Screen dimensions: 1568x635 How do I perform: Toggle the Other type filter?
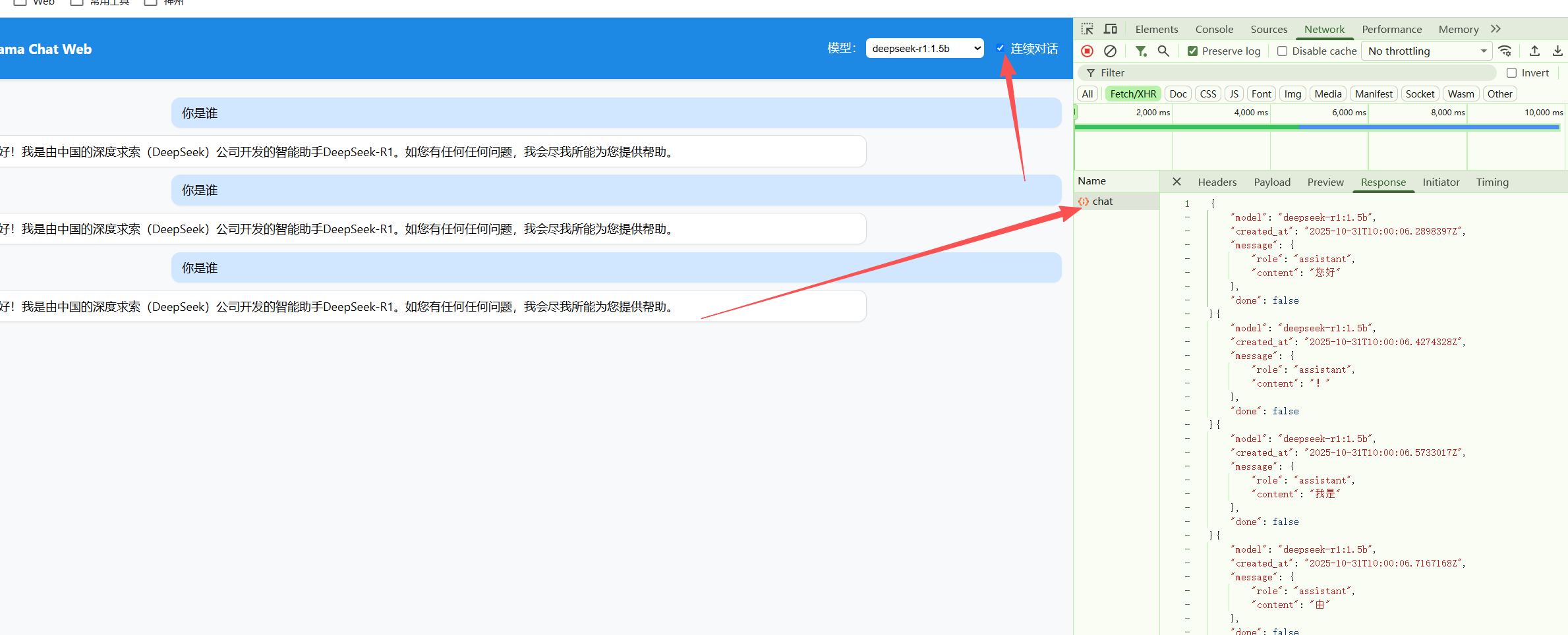(1499, 94)
